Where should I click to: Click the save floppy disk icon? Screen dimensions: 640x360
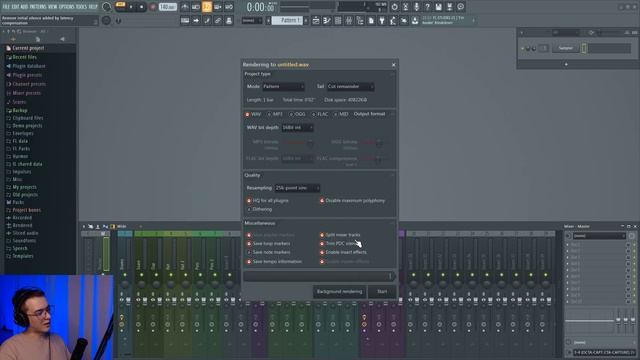pos(438,7)
